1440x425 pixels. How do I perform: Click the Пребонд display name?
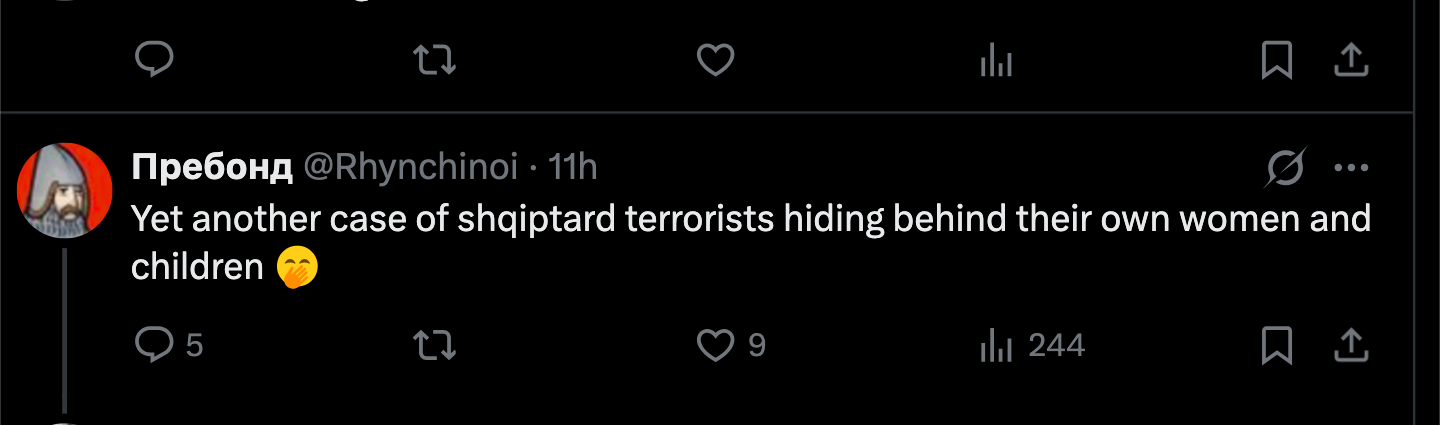(x=212, y=168)
